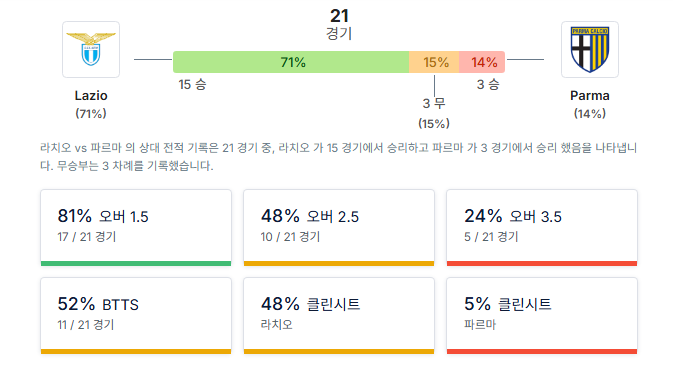Click the (14%) percentage under Parma
This screenshot has width=673, height=366.
tap(590, 114)
